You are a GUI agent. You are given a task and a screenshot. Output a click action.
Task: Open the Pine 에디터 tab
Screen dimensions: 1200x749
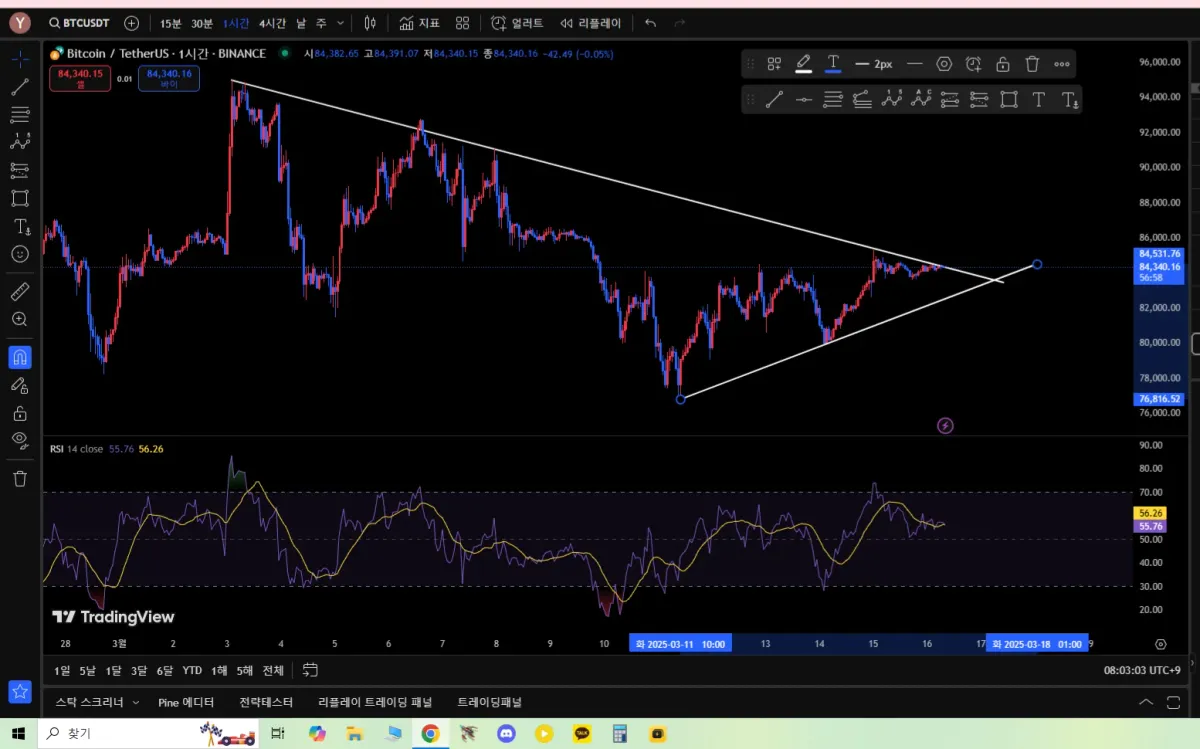click(186, 702)
